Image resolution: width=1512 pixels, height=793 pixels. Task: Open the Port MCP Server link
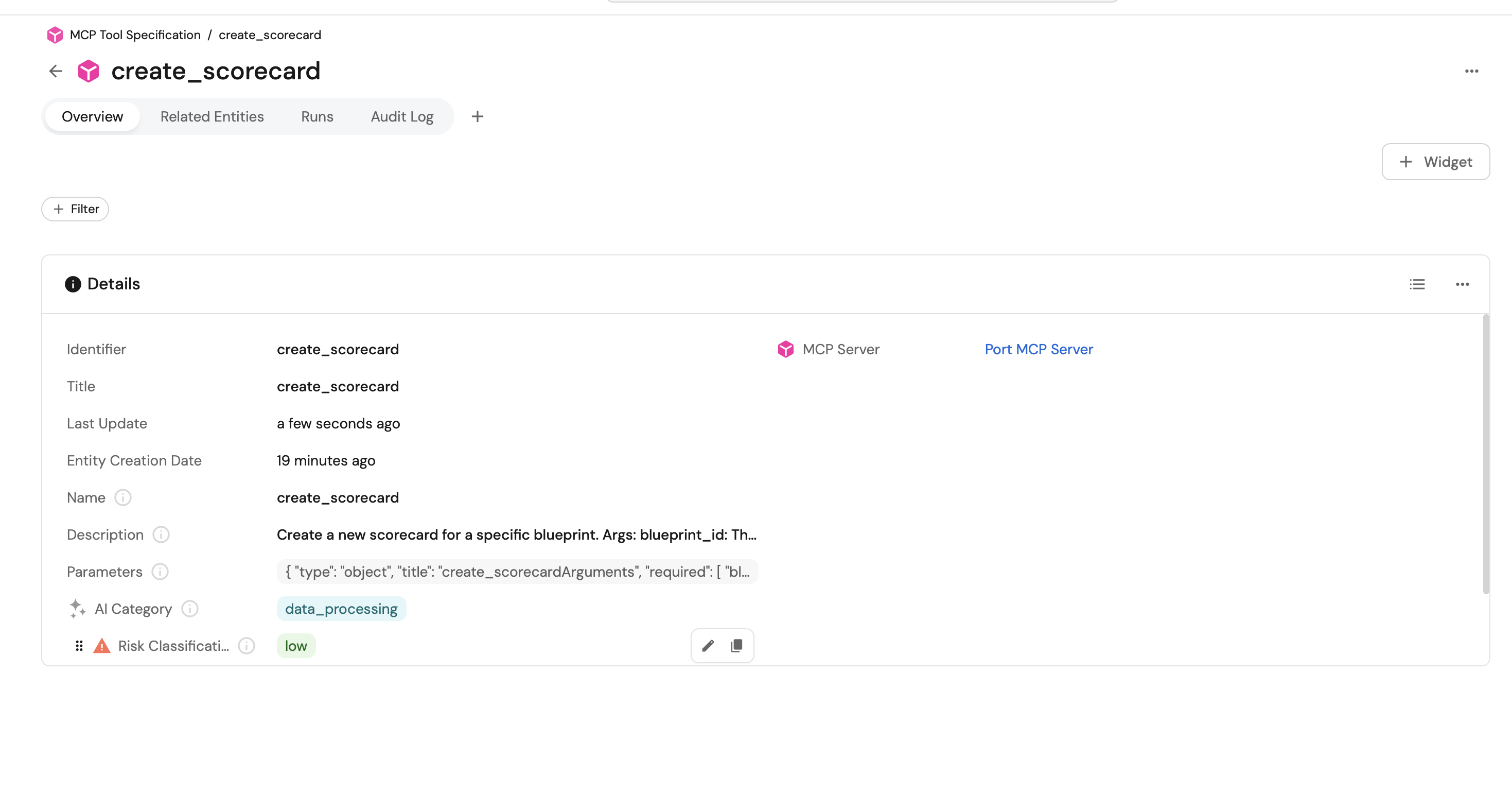pyautogui.click(x=1039, y=349)
